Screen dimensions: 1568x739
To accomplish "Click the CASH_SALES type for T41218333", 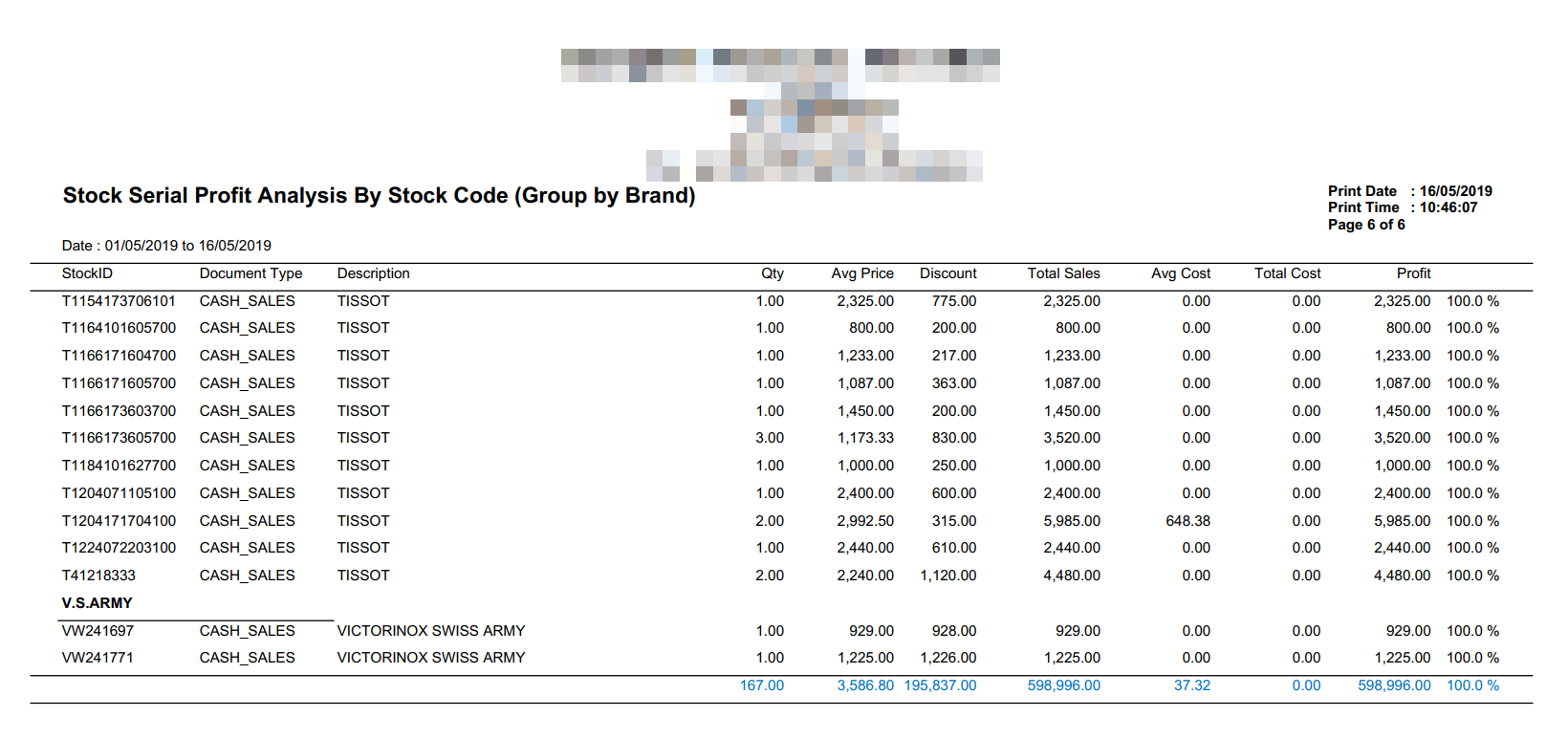I will pyautogui.click(x=248, y=576).
